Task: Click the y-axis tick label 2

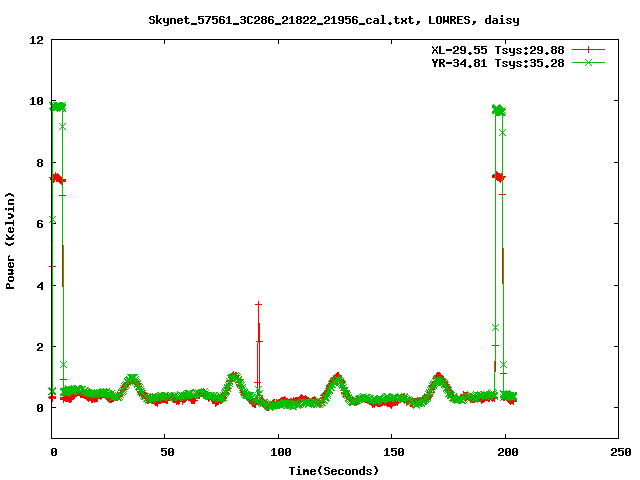Action: pyautogui.click(x=40, y=347)
